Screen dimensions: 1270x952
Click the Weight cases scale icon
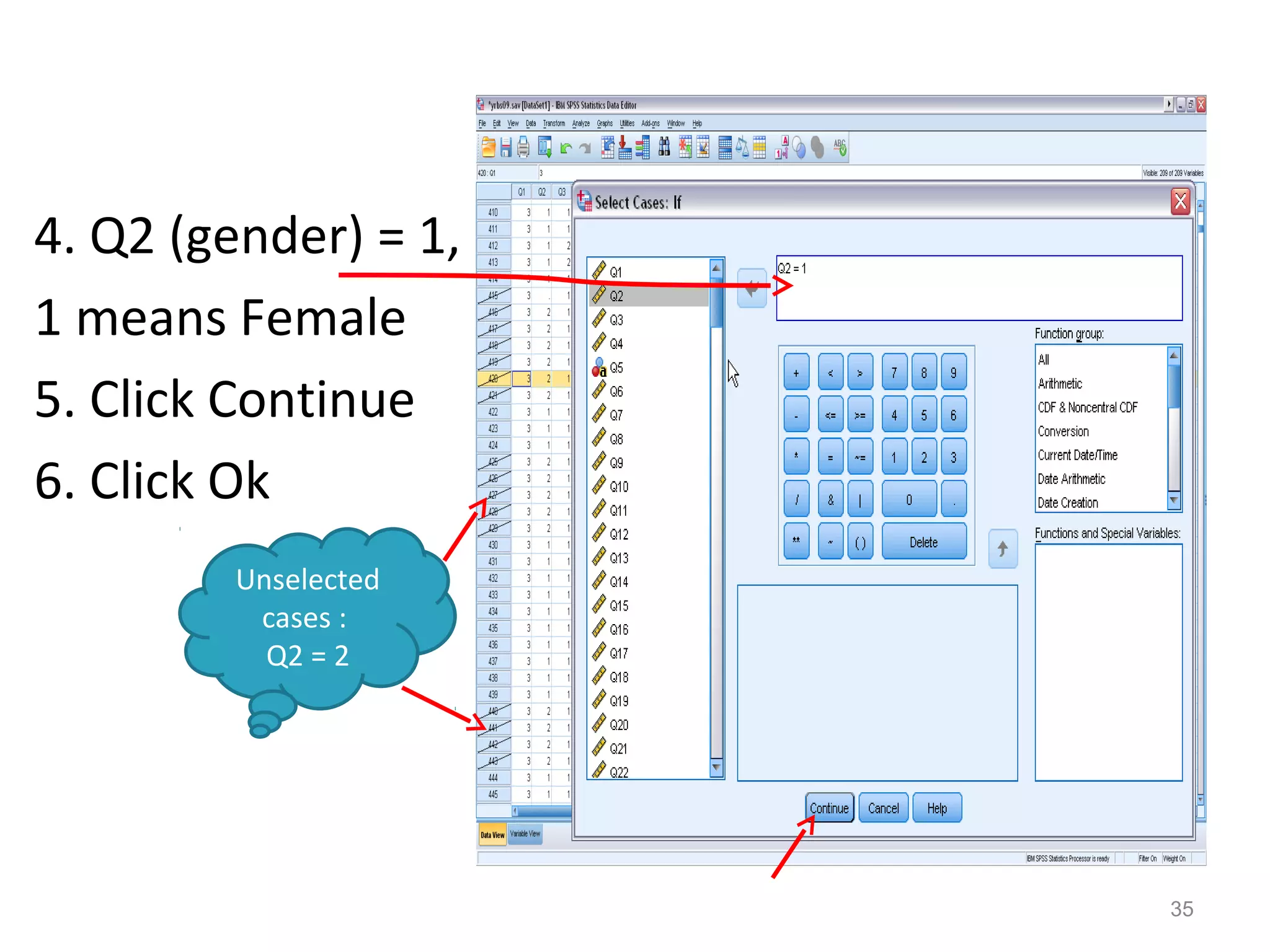pyautogui.click(x=742, y=147)
